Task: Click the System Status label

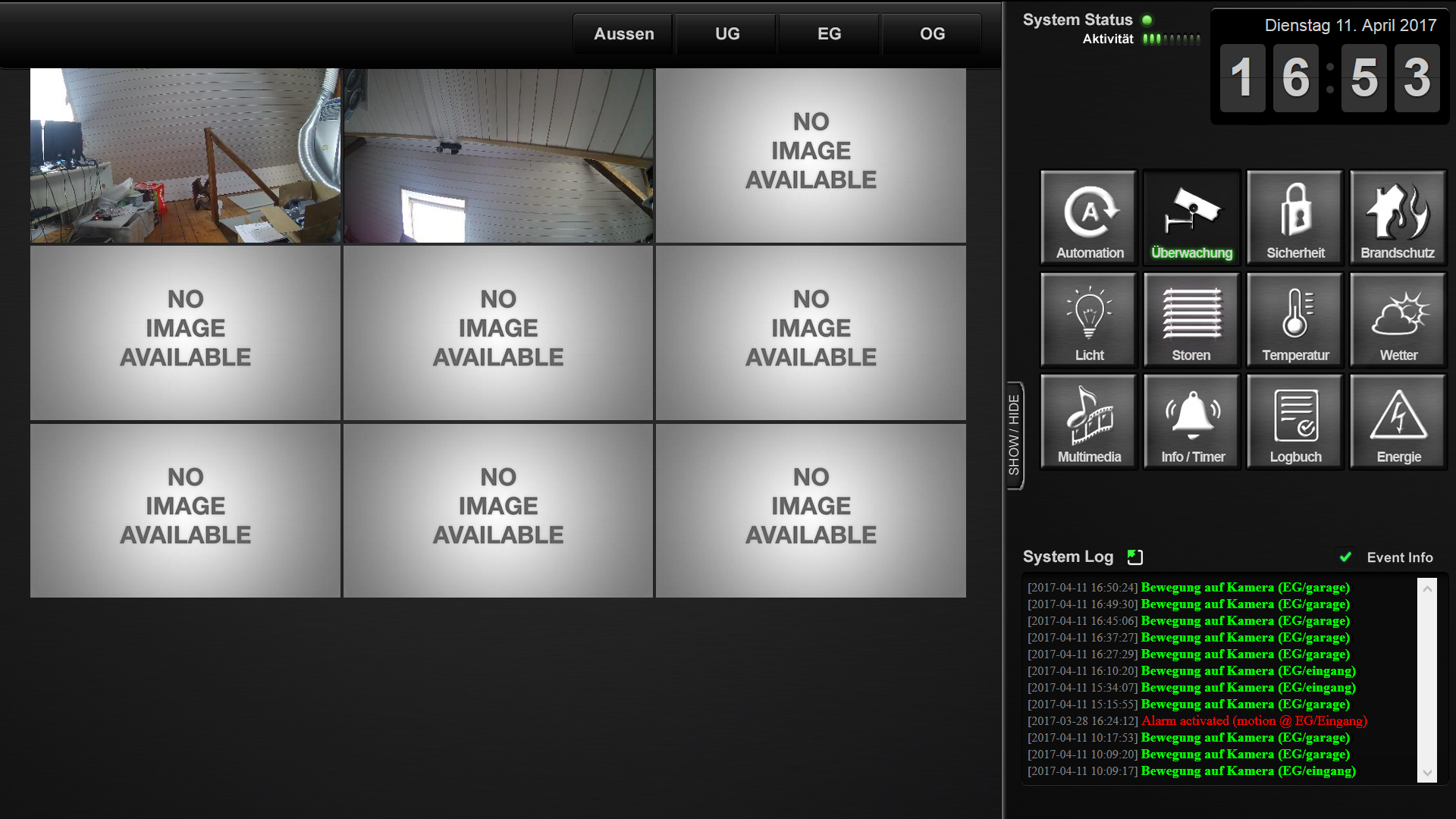Action: coord(1077,20)
